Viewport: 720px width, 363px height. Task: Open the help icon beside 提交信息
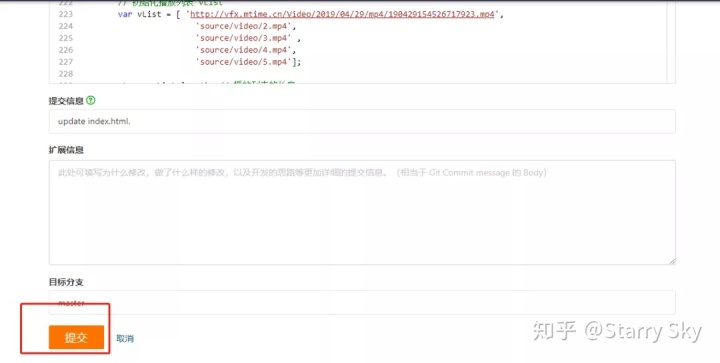(x=91, y=100)
